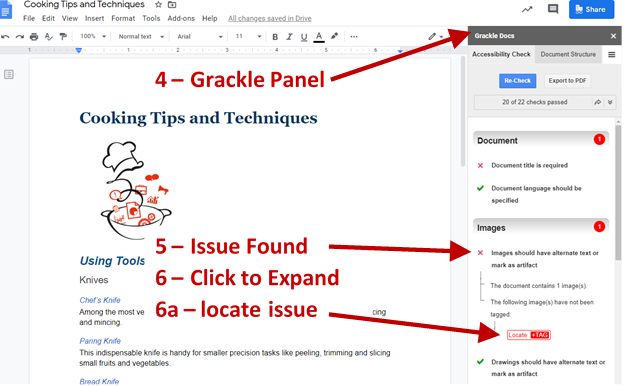The image size is (624, 386).
Task: Open the Arial font dropdown
Action: coord(200,37)
